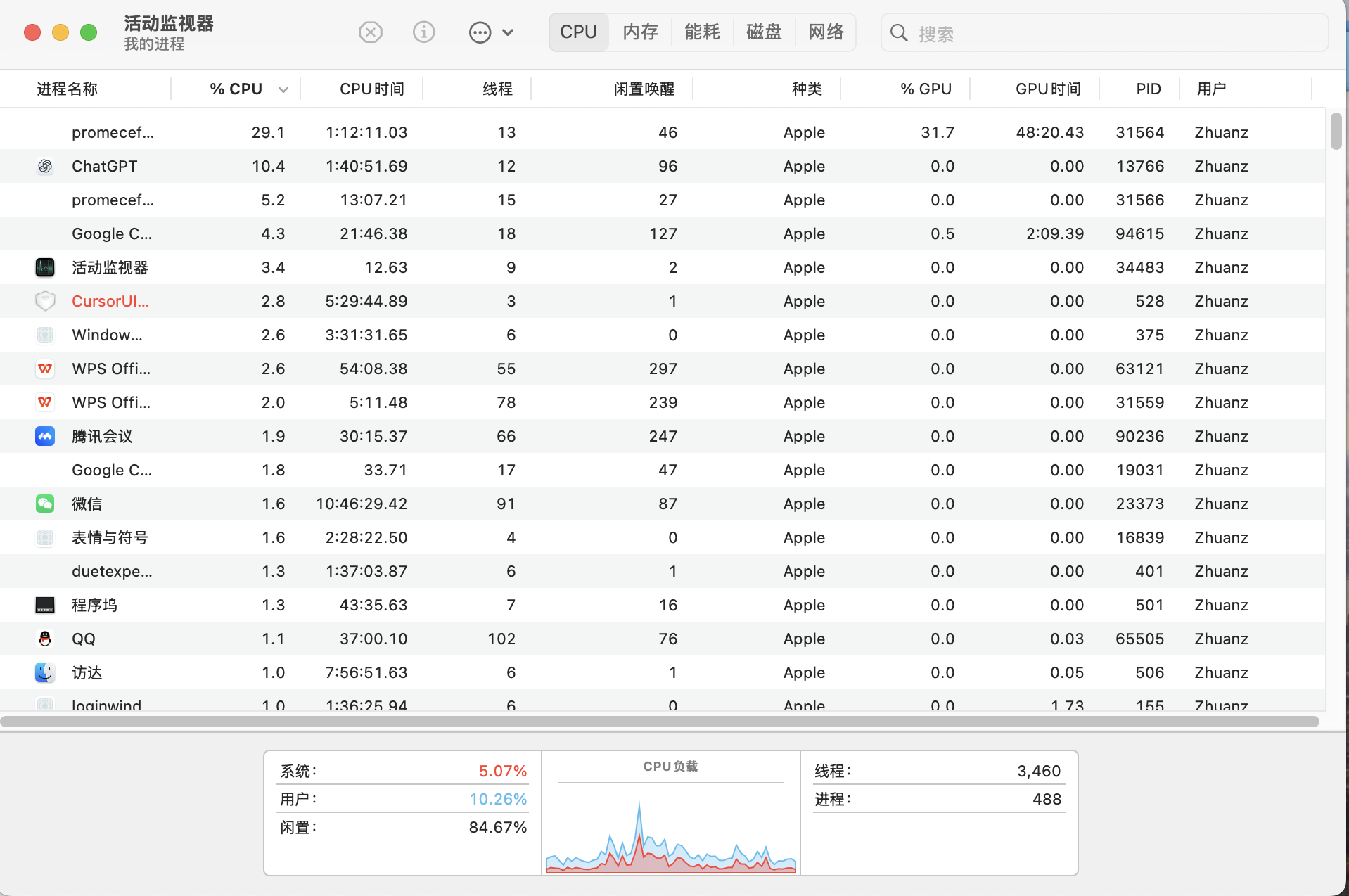Click the GPU time value 48:20.43
This screenshot has width=1349, height=896.
(1049, 132)
